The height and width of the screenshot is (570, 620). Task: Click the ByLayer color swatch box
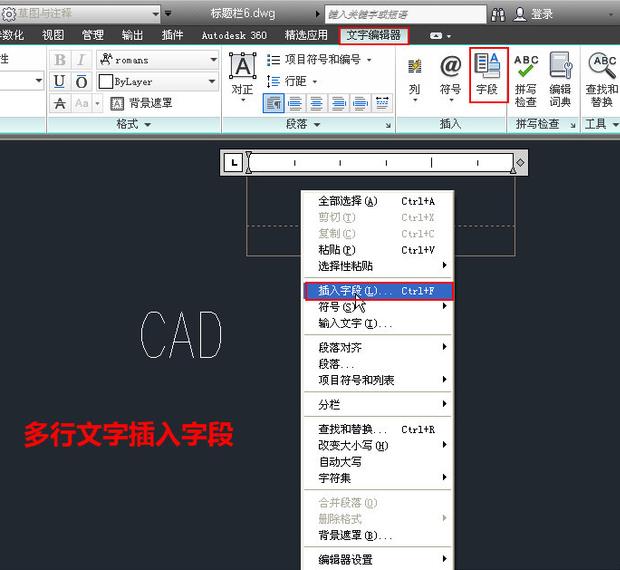(106, 82)
